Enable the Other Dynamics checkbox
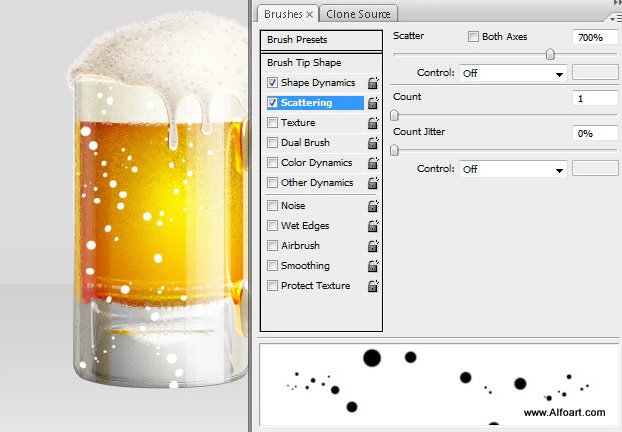 [272, 182]
